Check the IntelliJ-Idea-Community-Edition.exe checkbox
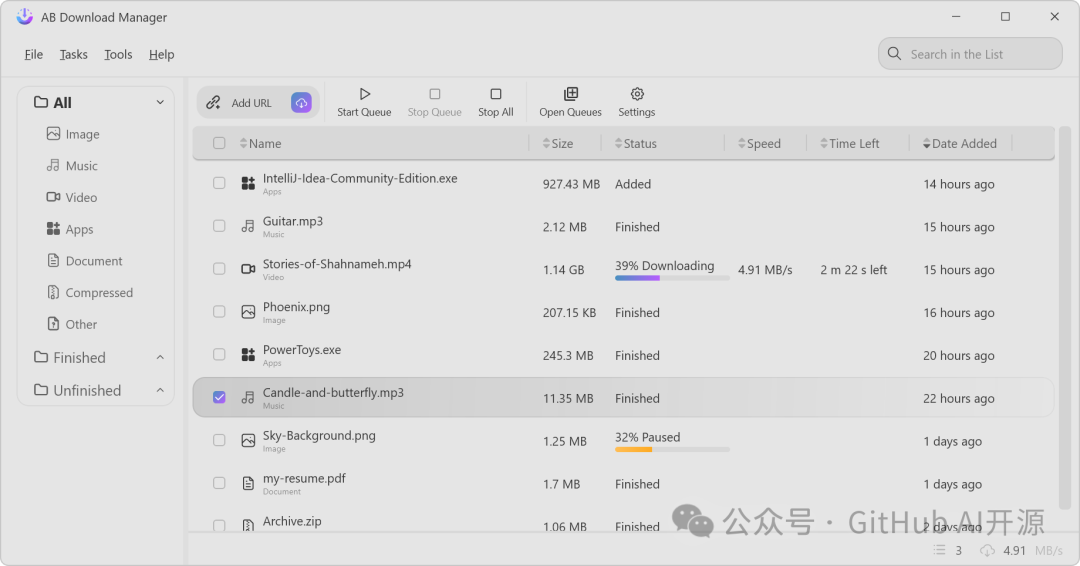This screenshot has width=1080, height=566. [x=219, y=183]
